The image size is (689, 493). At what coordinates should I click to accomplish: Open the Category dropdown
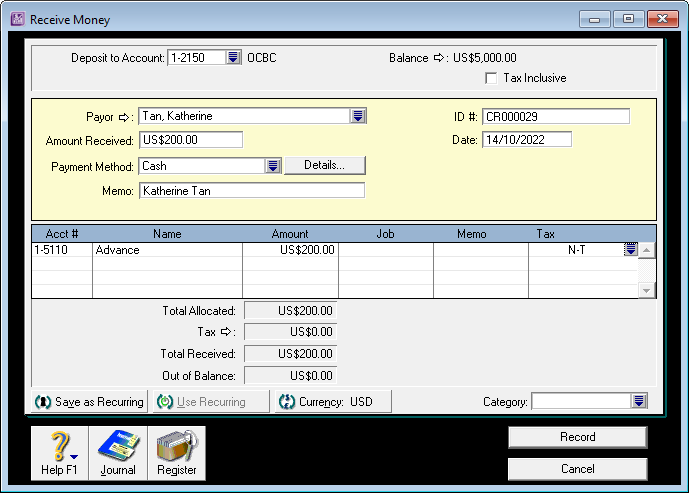[639, 402]
